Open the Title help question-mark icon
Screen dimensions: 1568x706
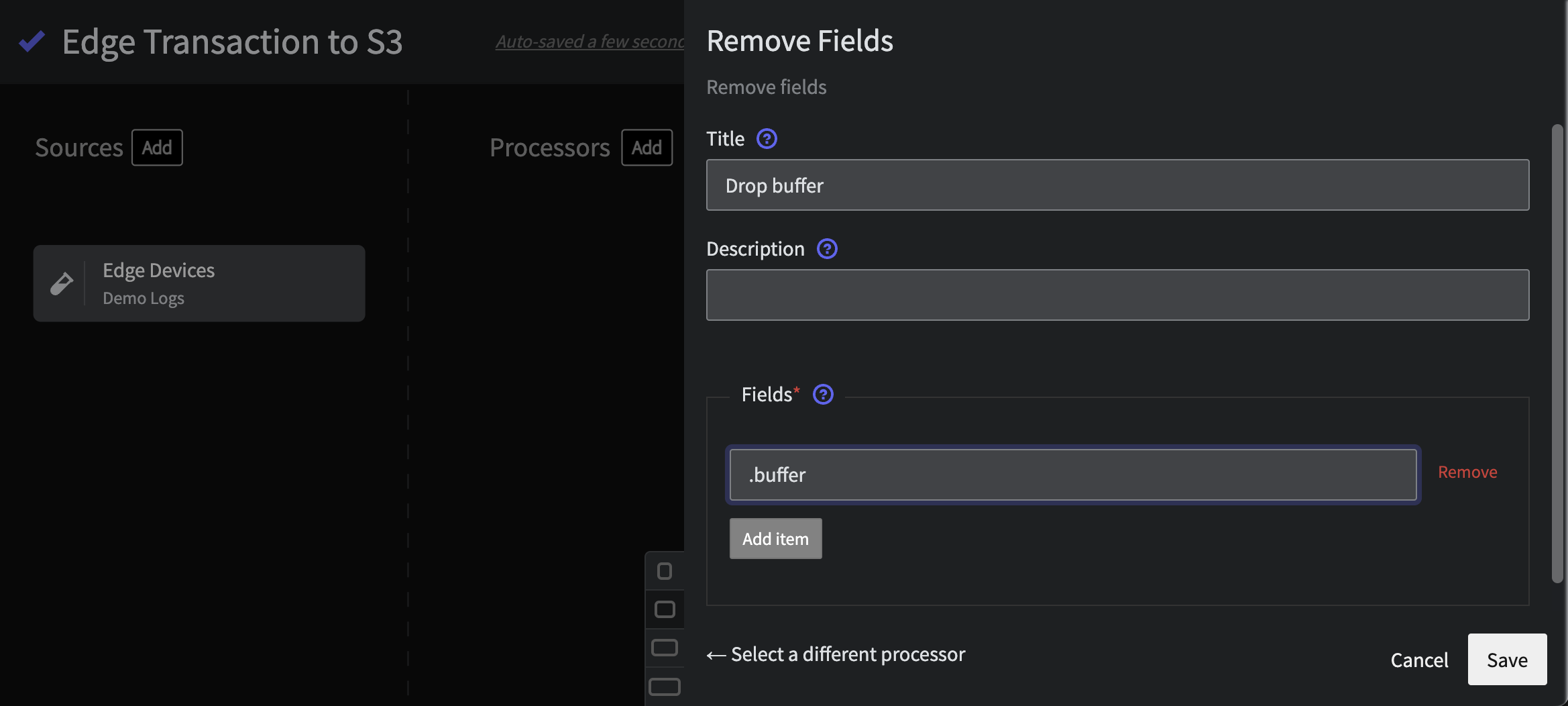click(x=767, y=139)
